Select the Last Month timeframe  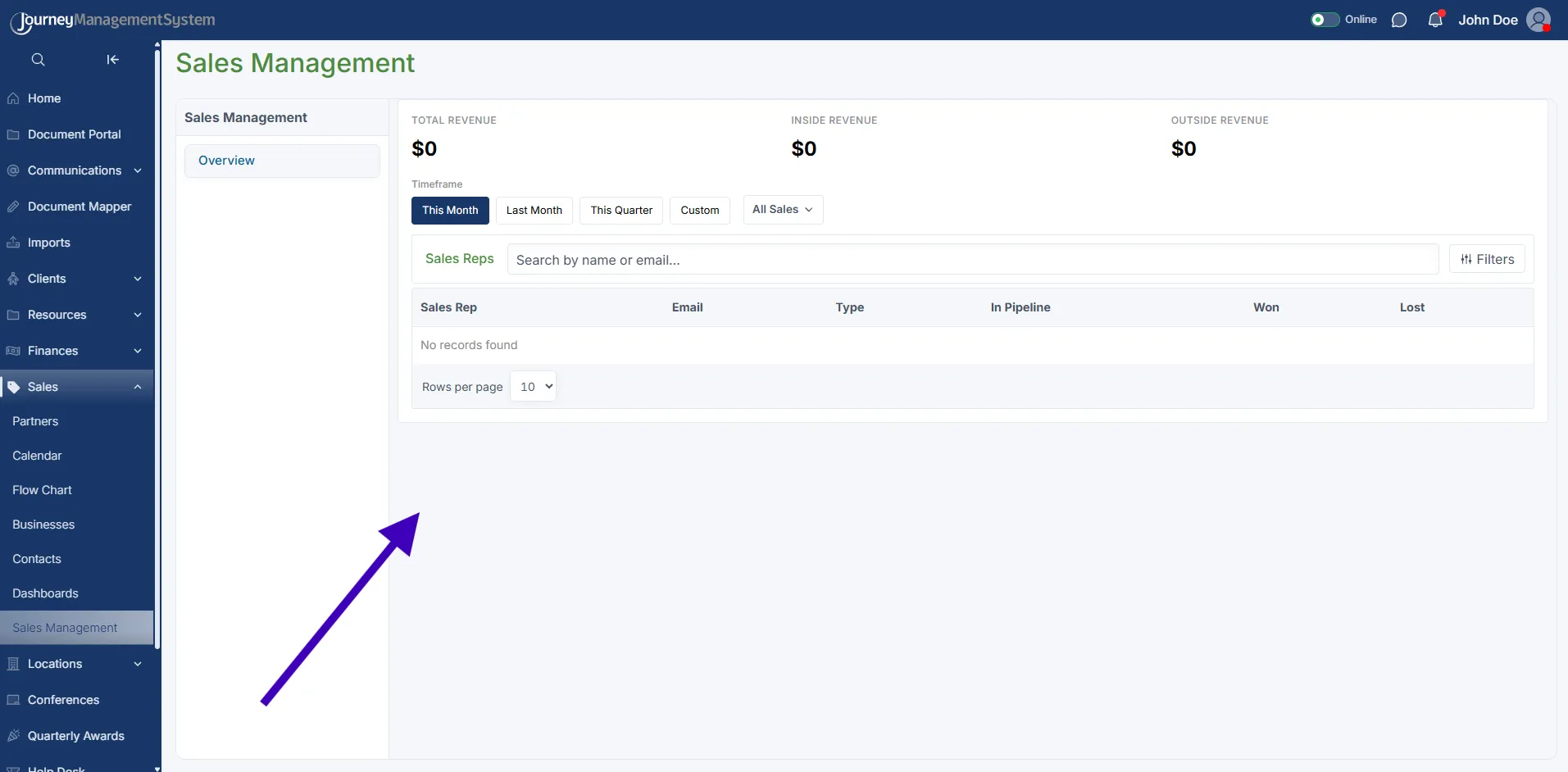[x=534, y=211]
